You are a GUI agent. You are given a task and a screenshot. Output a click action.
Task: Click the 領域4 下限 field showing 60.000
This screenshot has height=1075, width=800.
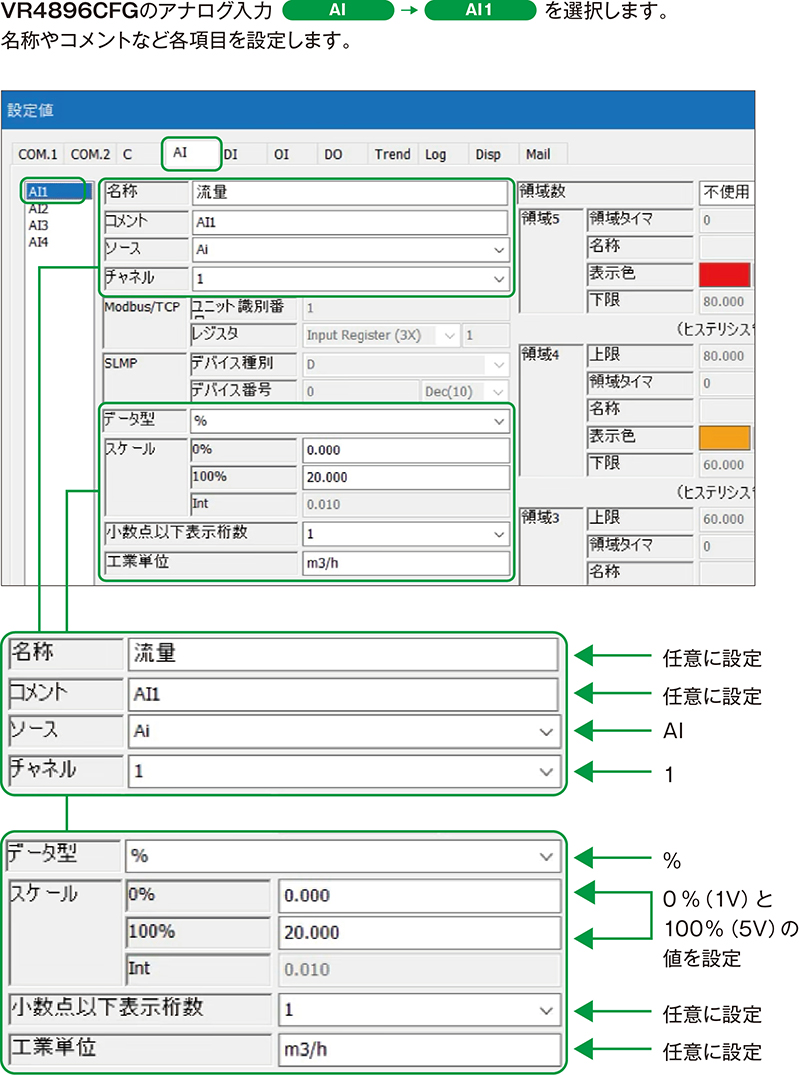click(x=726, y=465)
